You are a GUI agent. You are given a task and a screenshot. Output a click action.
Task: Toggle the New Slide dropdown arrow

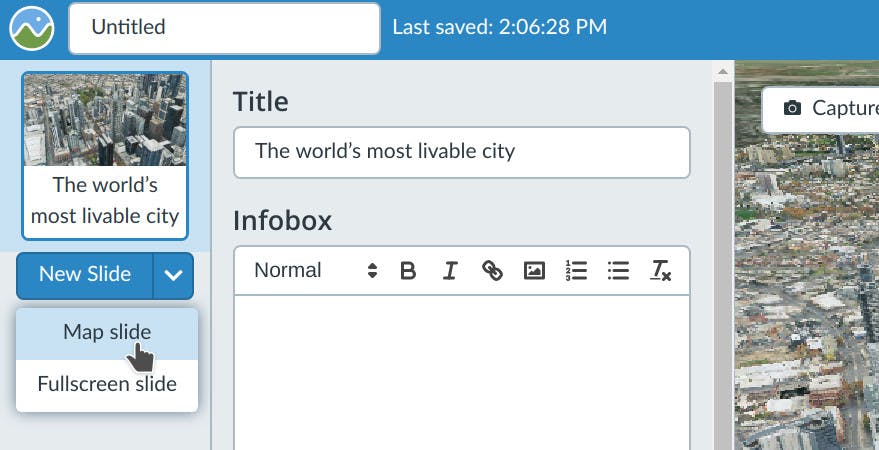click(173, 275)
